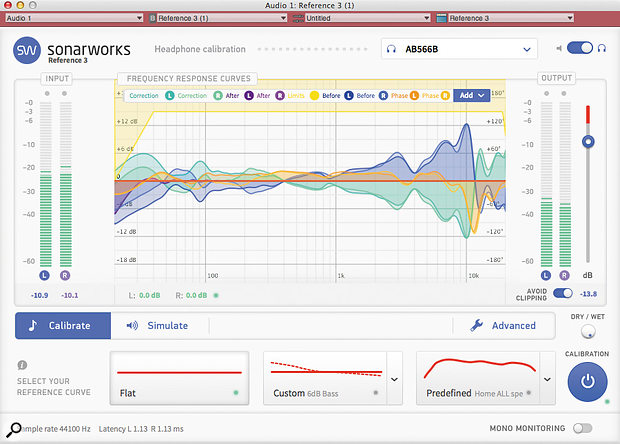Click the input L channel badge
The image size is (620, 444).
(44, 276)
